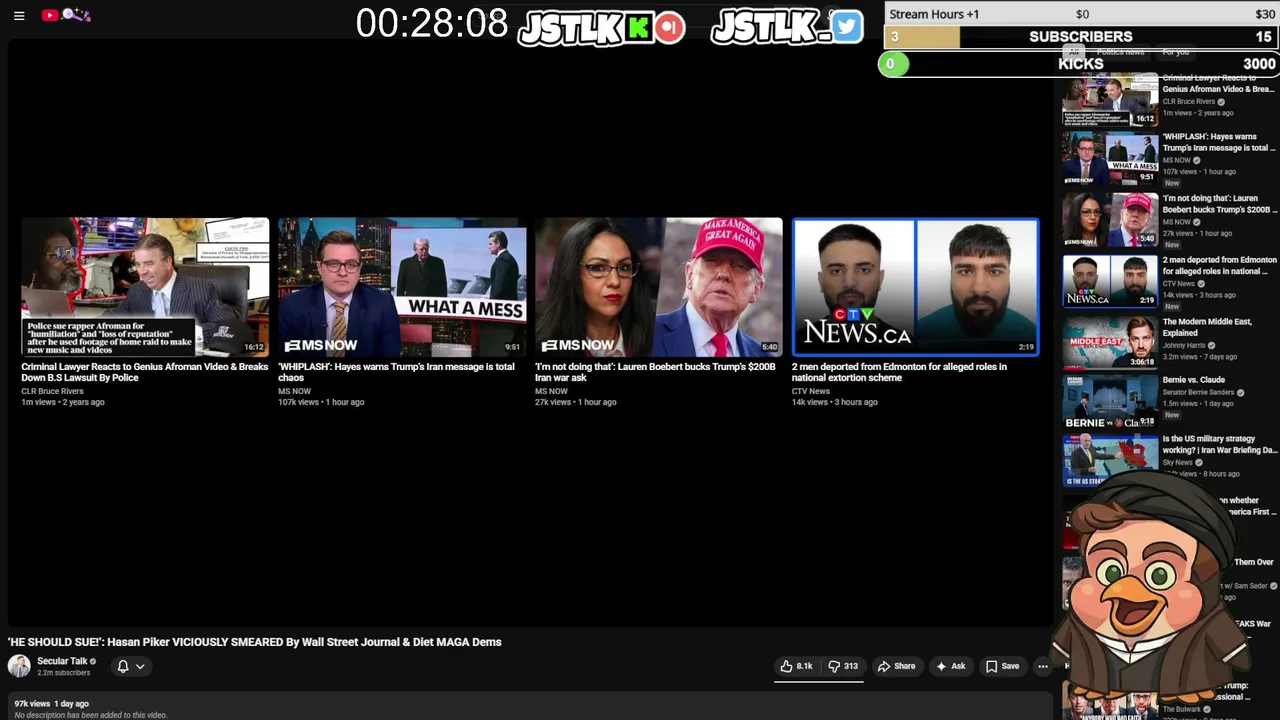Open 'WHAT A MESS' Hayes end-screen thumbnail
The height and width of the screenshot is (720, 1280).
pos(402,287)
